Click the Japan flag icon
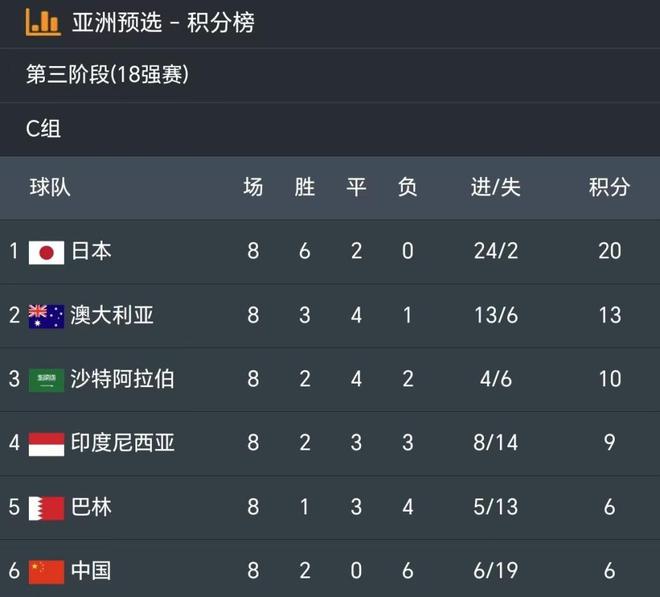Image resolution: width=660 pixels, height=597 pixels. pyautogui.click(x=46, y=251)
